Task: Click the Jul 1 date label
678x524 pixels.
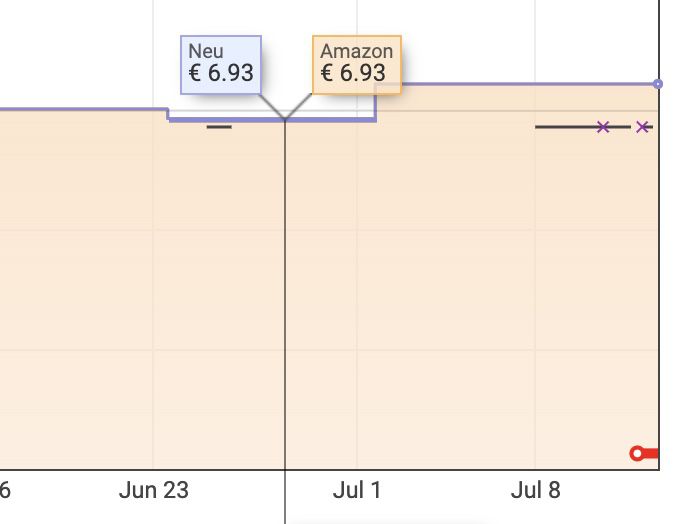Action: (357, 490)
